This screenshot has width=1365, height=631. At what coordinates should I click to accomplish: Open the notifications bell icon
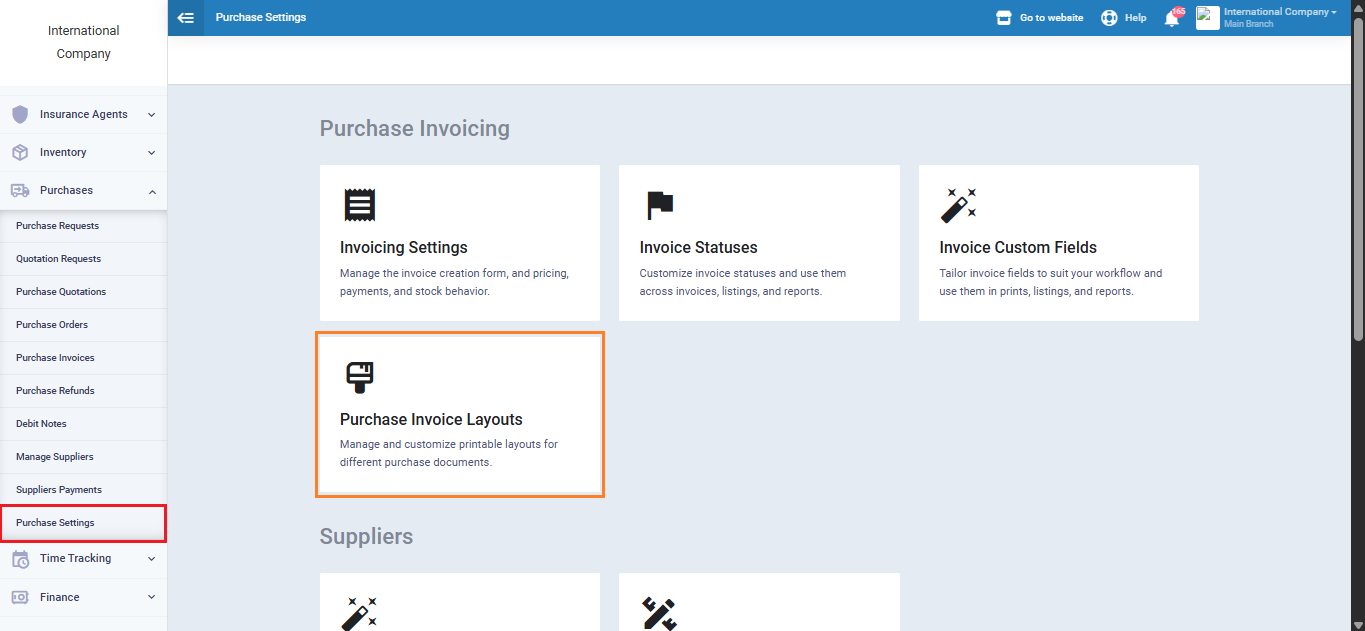click(1171, 18)
